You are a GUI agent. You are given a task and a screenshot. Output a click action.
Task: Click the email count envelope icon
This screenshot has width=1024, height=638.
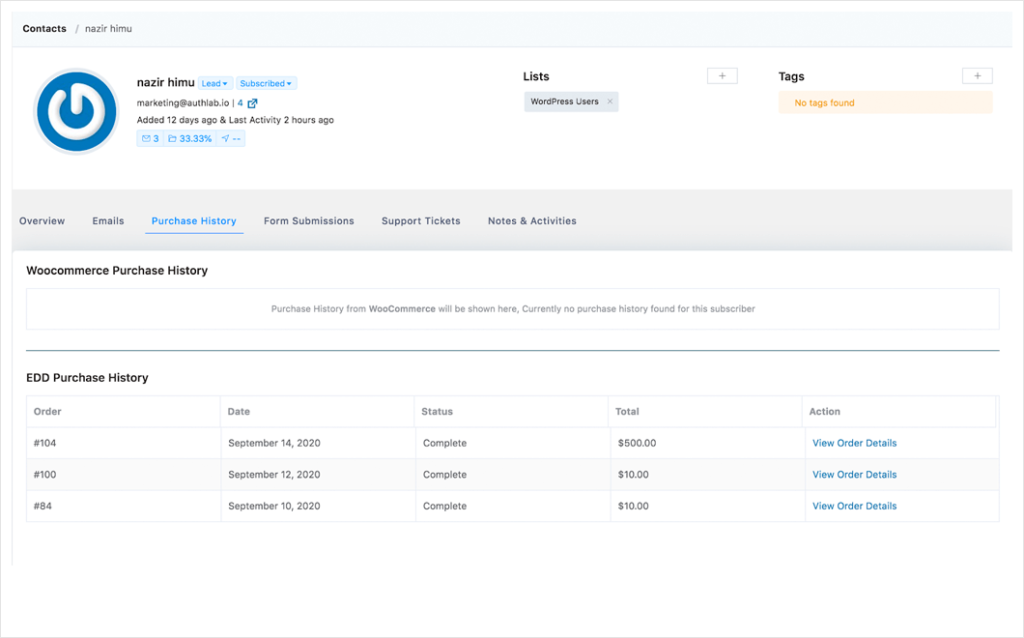pos(147,138)
